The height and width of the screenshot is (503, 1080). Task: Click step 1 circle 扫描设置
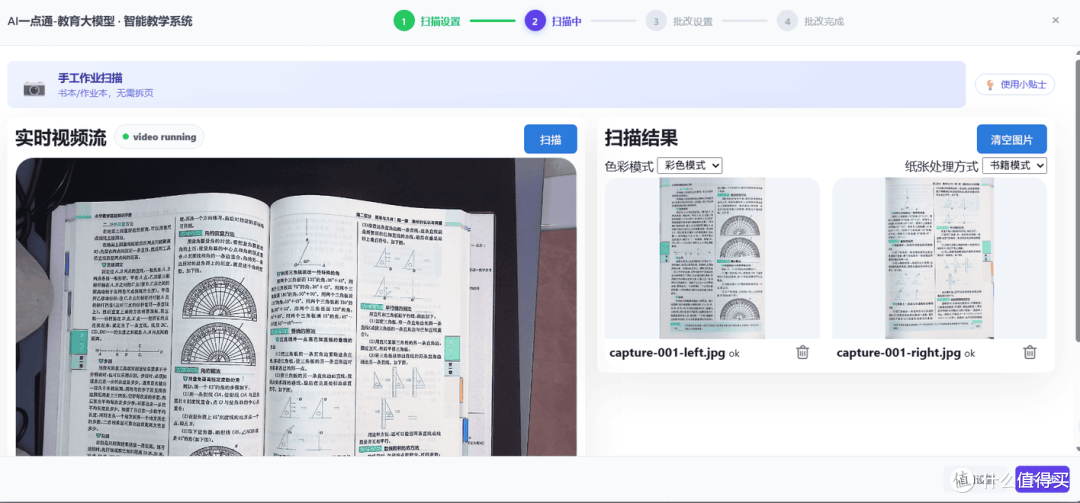click(404, 21)
